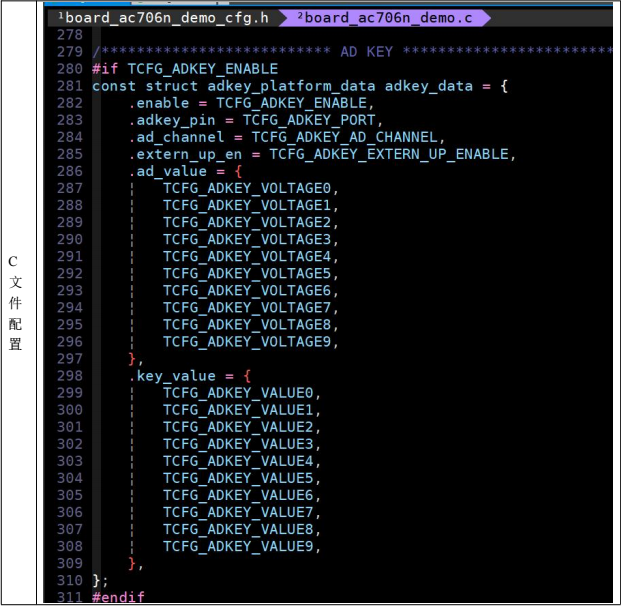Click TCFG_ADKEY_VALUE0 entry
This screenshot has height=606, width=621.
(x=238, y=393)
